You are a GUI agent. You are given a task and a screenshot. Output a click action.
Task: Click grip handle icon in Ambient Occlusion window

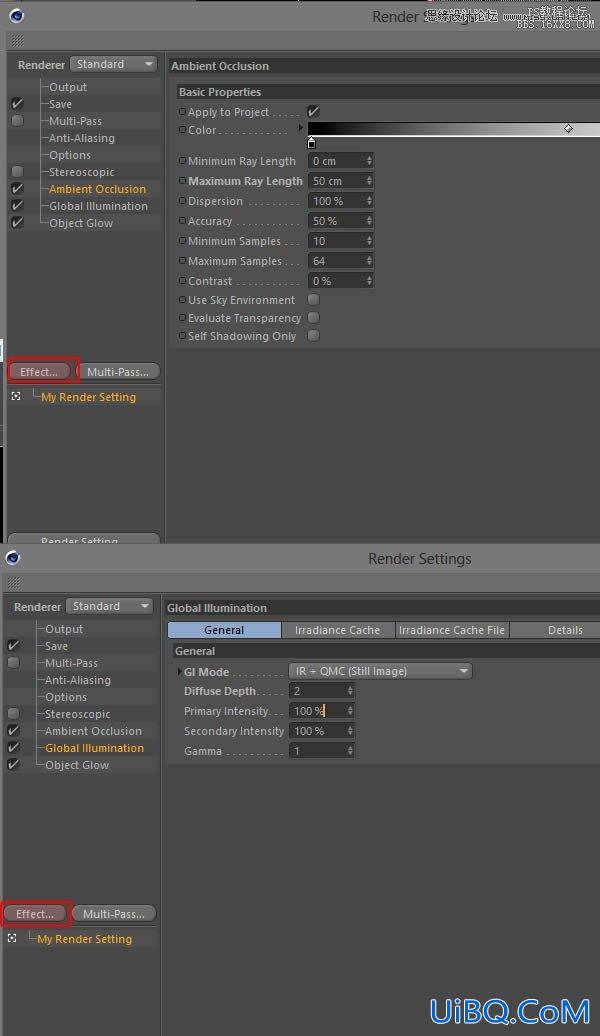(17, 41)
